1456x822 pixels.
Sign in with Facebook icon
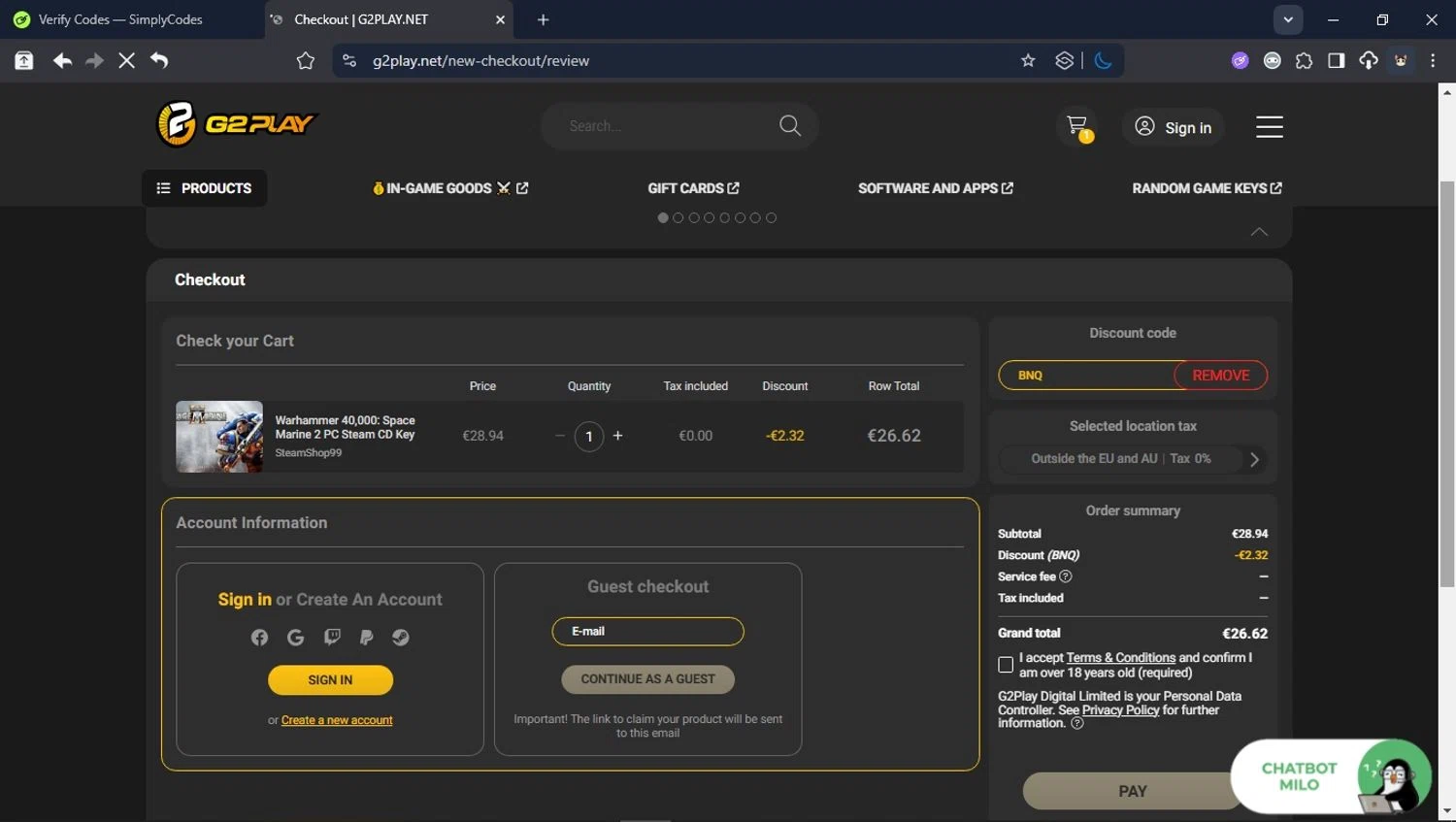pyautogui.click(x=259, y=638)
